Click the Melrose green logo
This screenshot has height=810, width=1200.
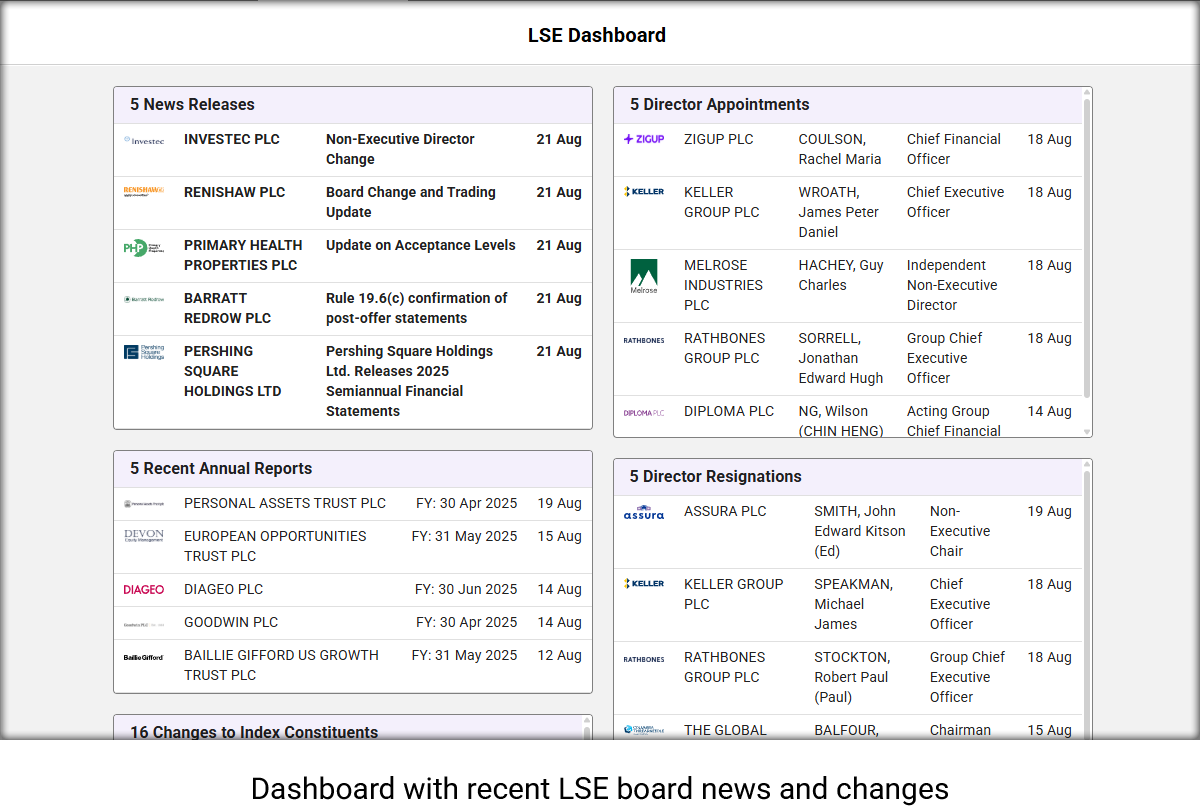coord(644,276)
